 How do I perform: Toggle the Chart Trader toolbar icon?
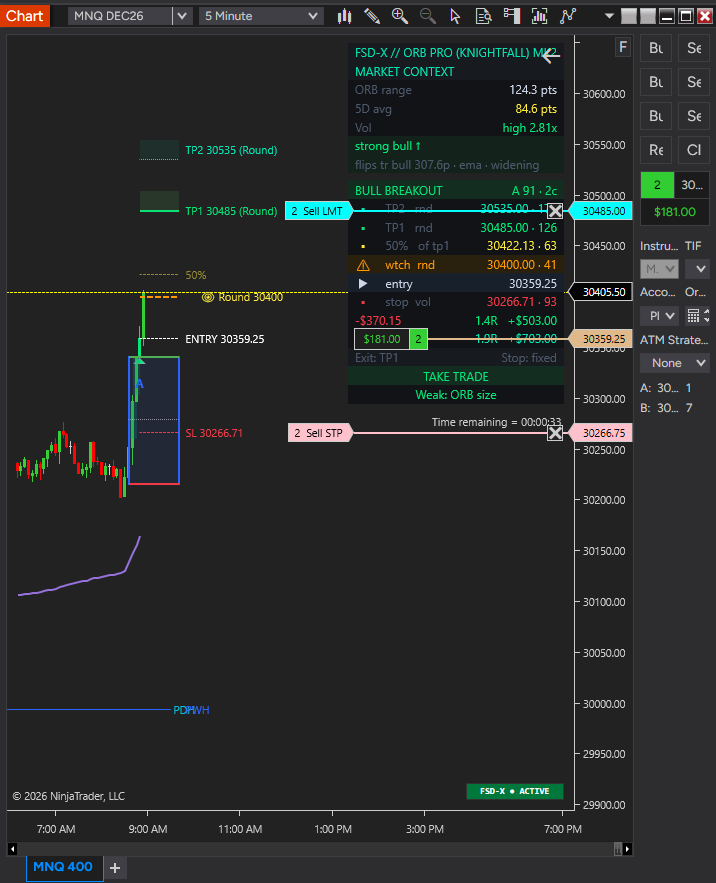[x=512, y=16]
